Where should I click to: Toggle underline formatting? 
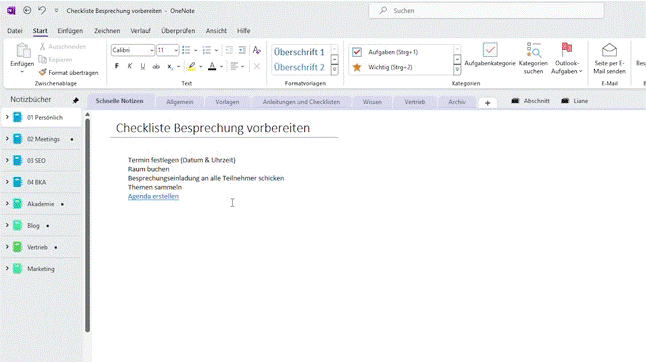tap(143, 66)
